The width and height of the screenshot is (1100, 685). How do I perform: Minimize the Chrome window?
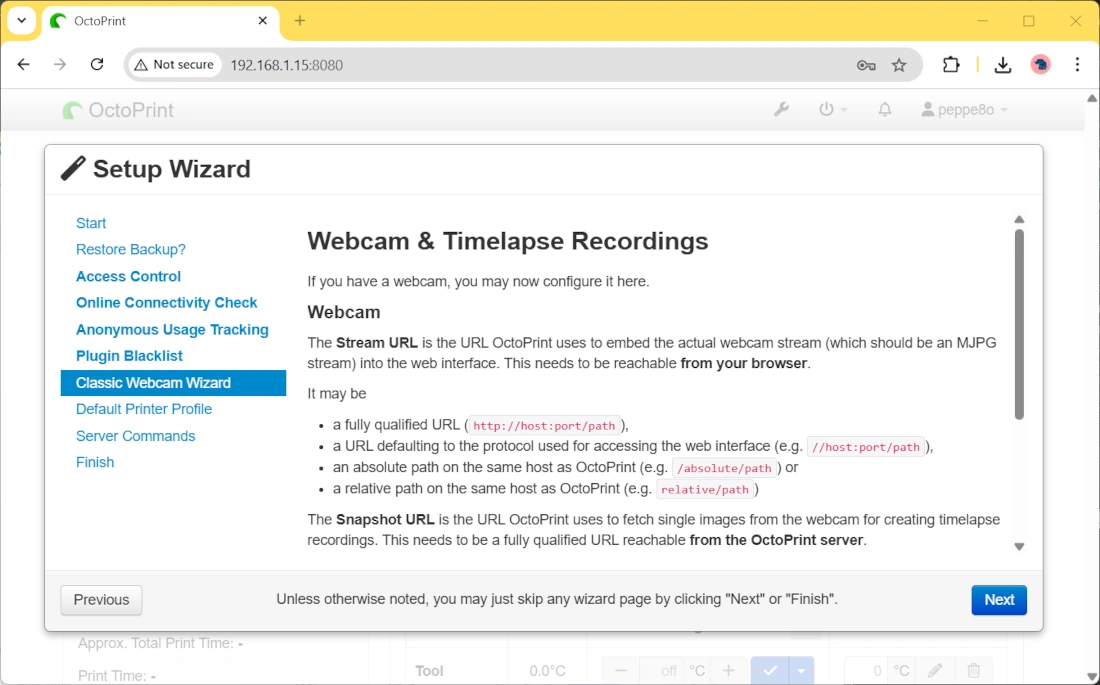coord(982,21)
